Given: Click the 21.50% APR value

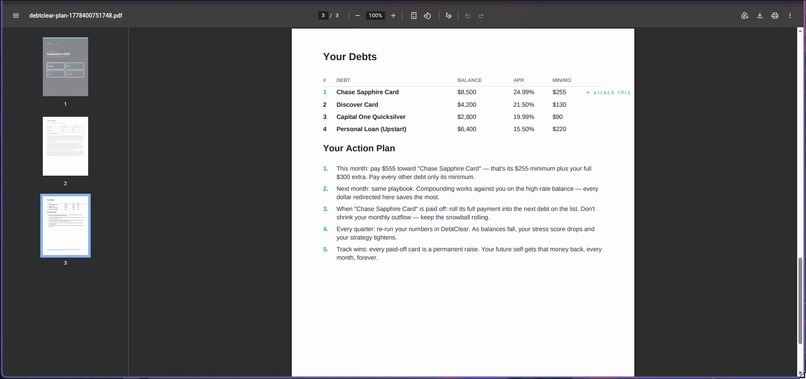Looking at the screenshot, I should tap(523, 104).
